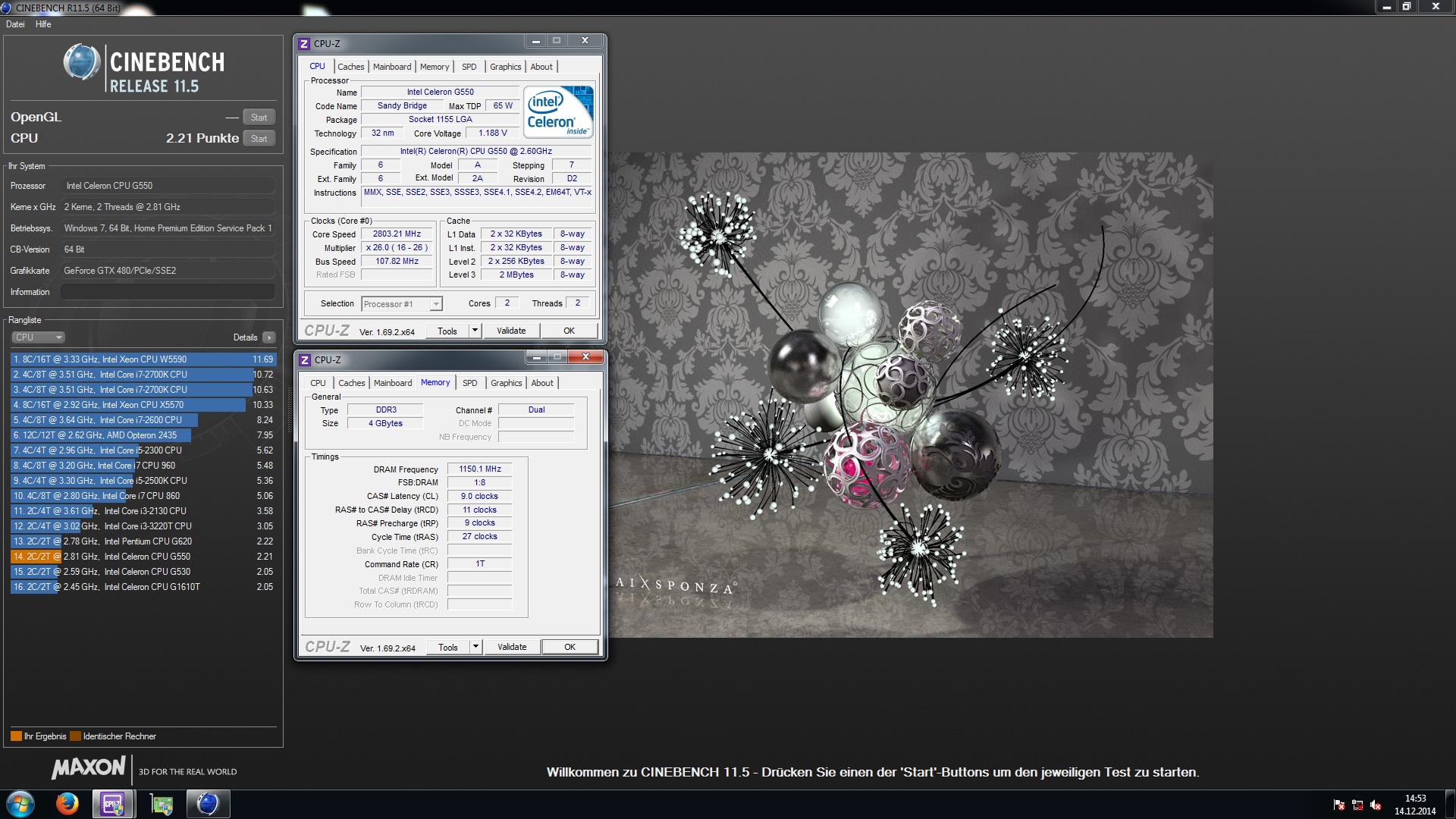
Task: Open Tools dropdown arrow in upper CPU-Z
Action: click(475, 331)
